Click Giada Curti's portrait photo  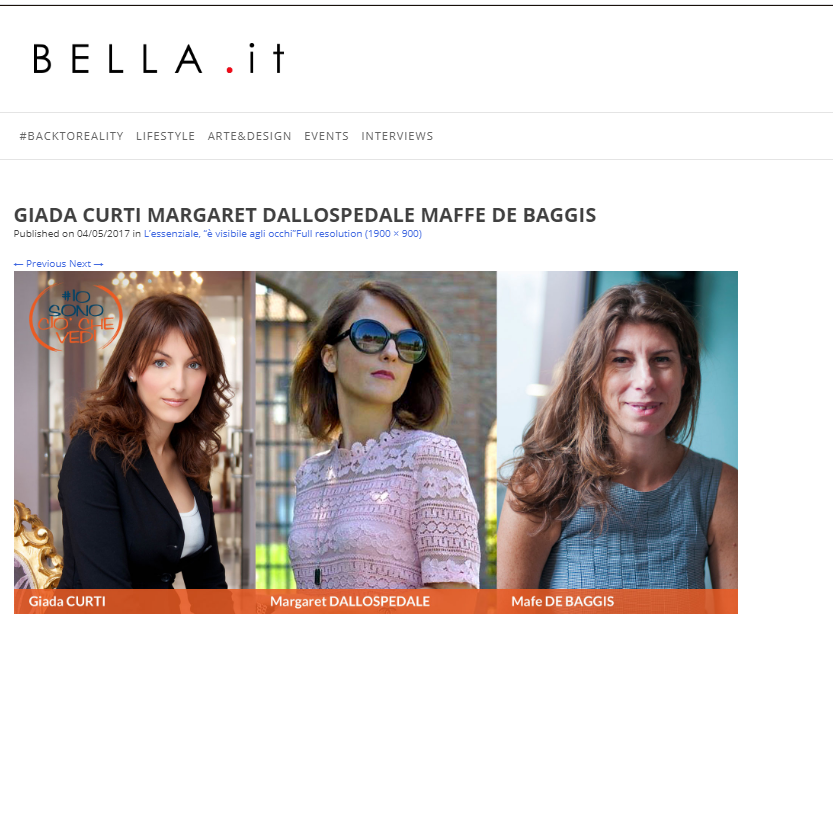[x=135, y=430]
